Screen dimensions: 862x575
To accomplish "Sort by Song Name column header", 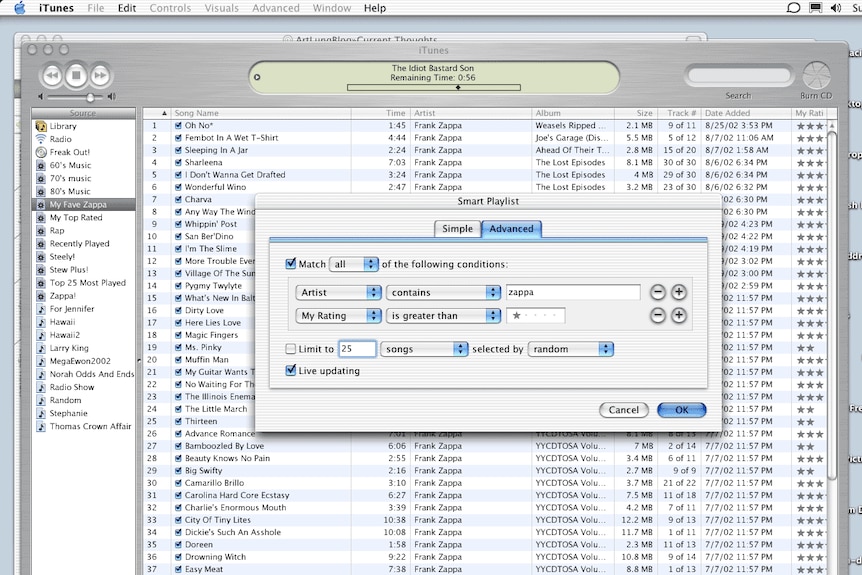I will pyautogui.click(x=261, y=113).
